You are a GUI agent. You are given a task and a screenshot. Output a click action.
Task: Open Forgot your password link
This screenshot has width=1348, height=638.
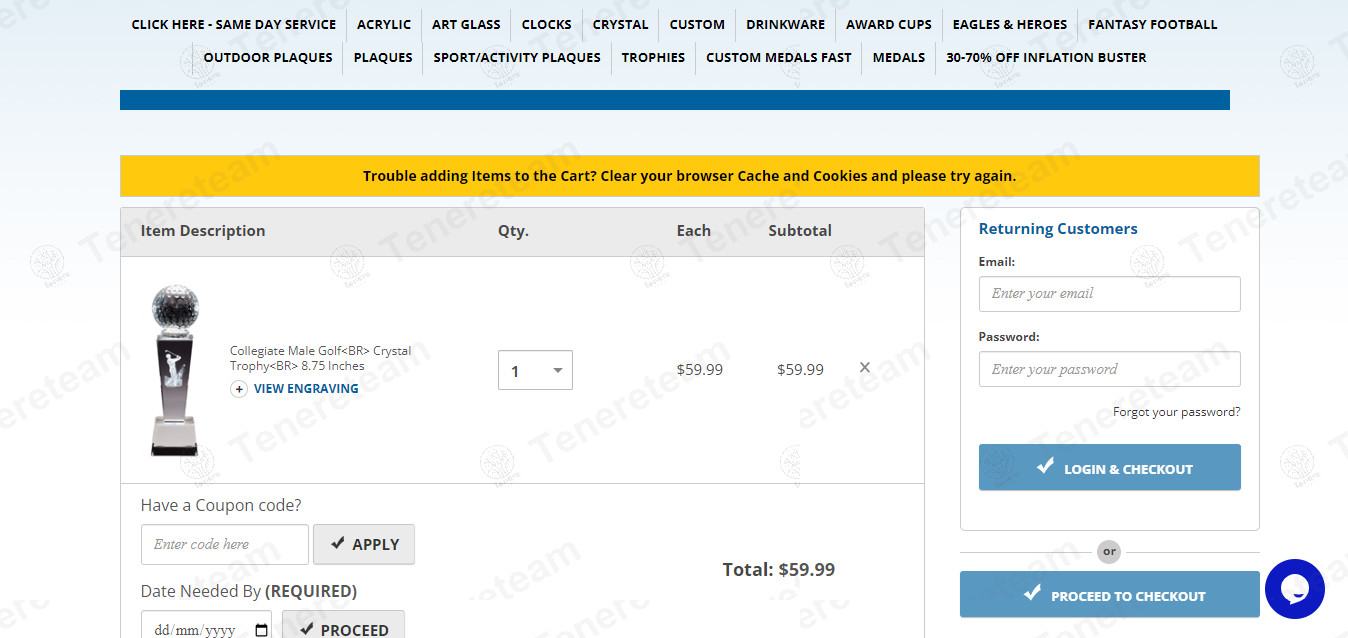coord(1176,412)
